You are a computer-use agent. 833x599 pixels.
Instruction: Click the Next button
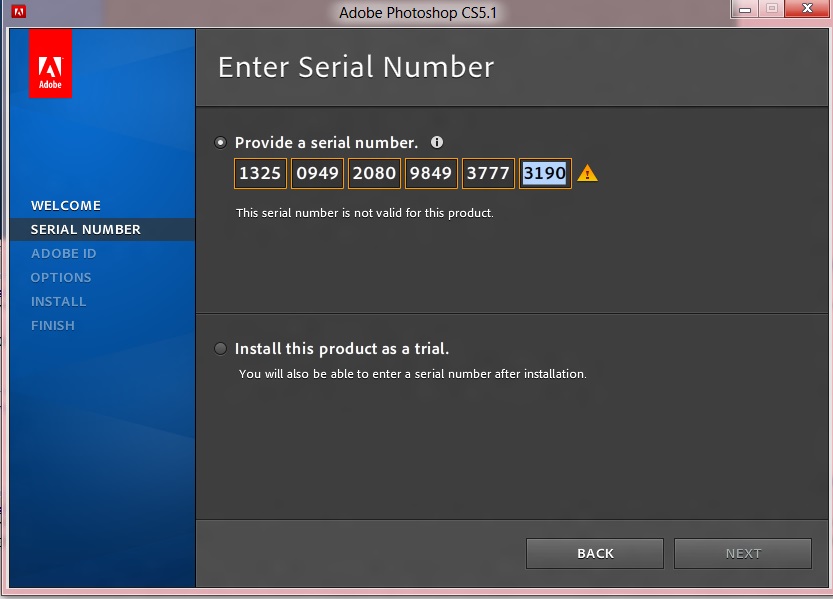tap(743, 554)
